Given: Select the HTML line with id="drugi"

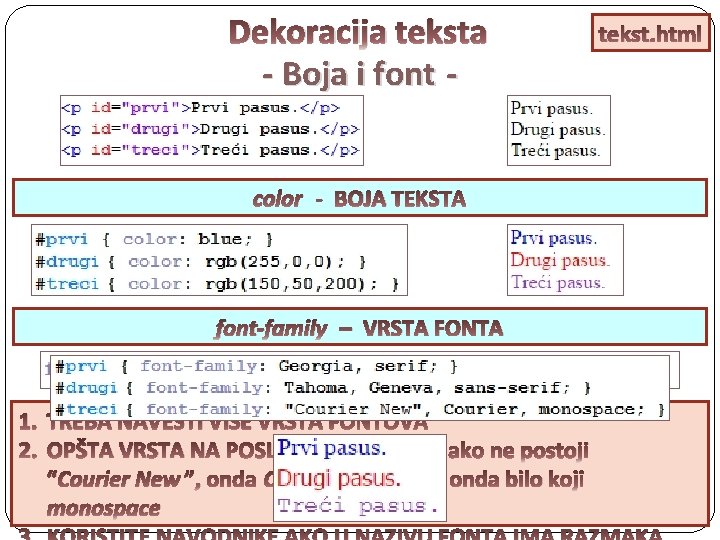Looking at the screenshot, I should tap(210, 129).
